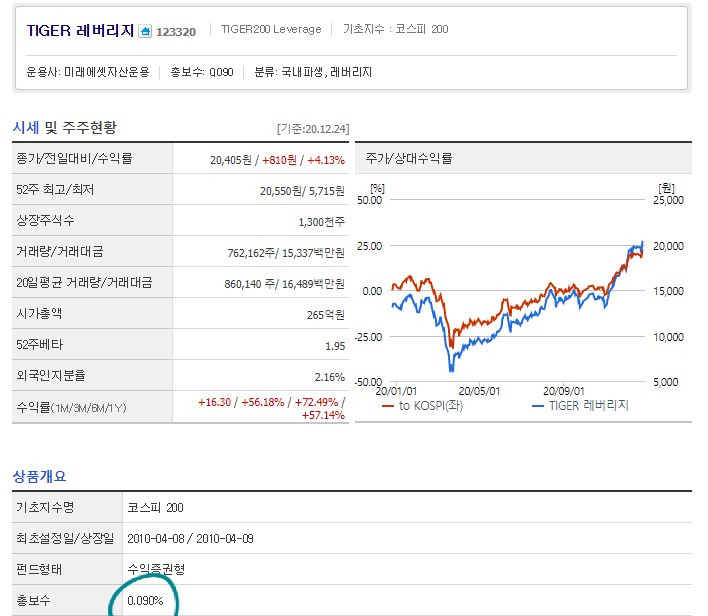Click the 52주 최고/최저 row label

(x=55, y=189)
